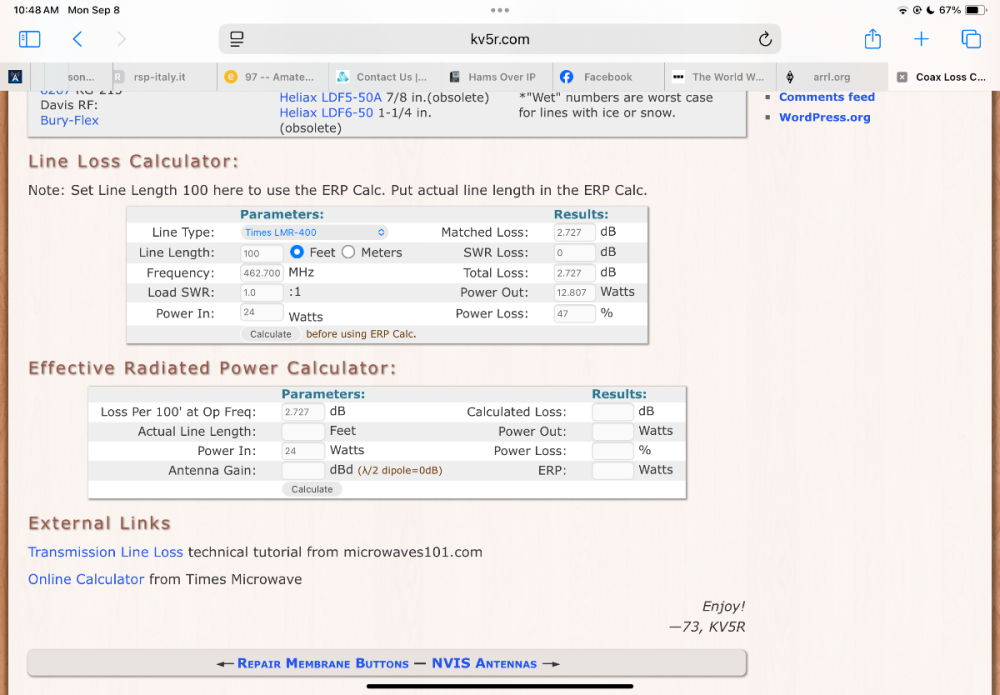Show the tab overview grid
This screenshot has width=1000, height=695.
(970, 39)
